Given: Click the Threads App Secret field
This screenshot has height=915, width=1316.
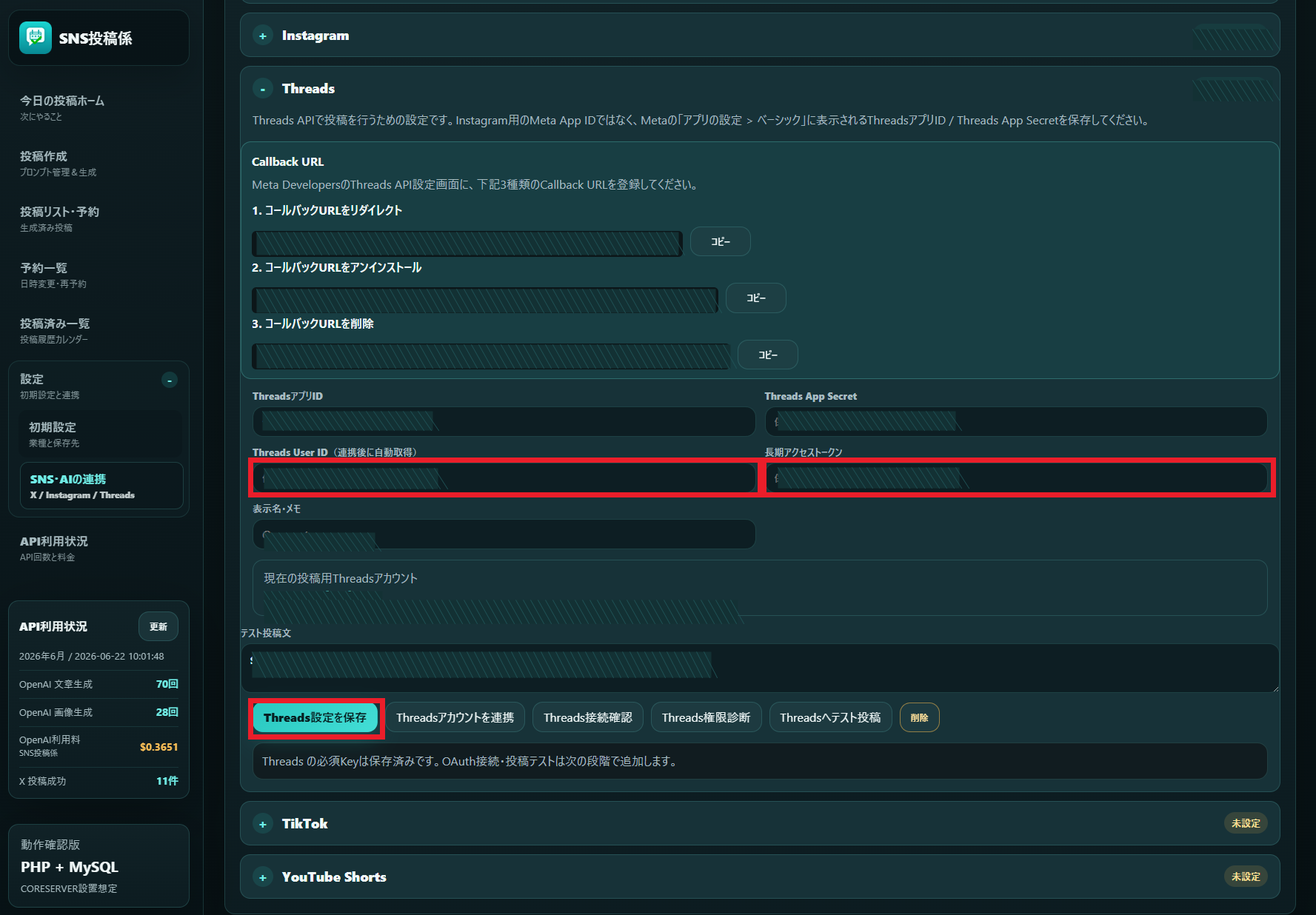Looking at the screenshot, I should 1016,421.
